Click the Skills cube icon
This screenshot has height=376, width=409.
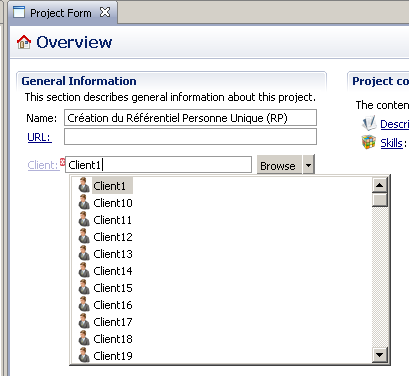(369, 142)
